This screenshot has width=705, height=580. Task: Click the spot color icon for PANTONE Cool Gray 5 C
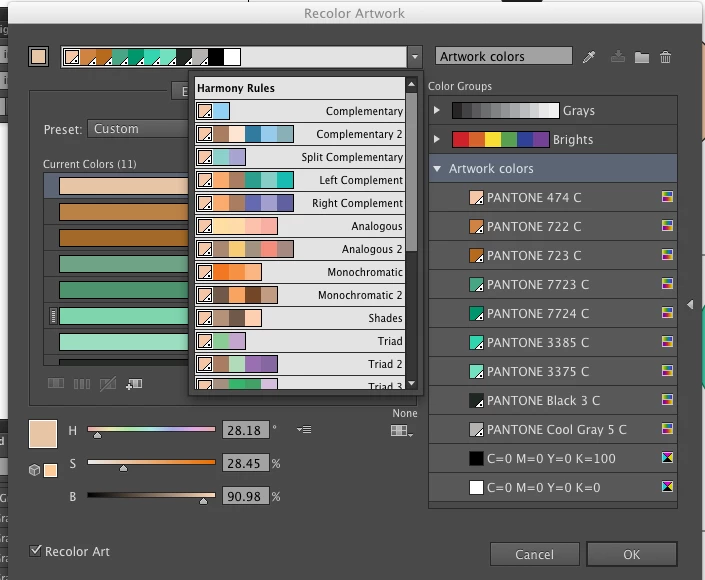click(x=667, y=428)
